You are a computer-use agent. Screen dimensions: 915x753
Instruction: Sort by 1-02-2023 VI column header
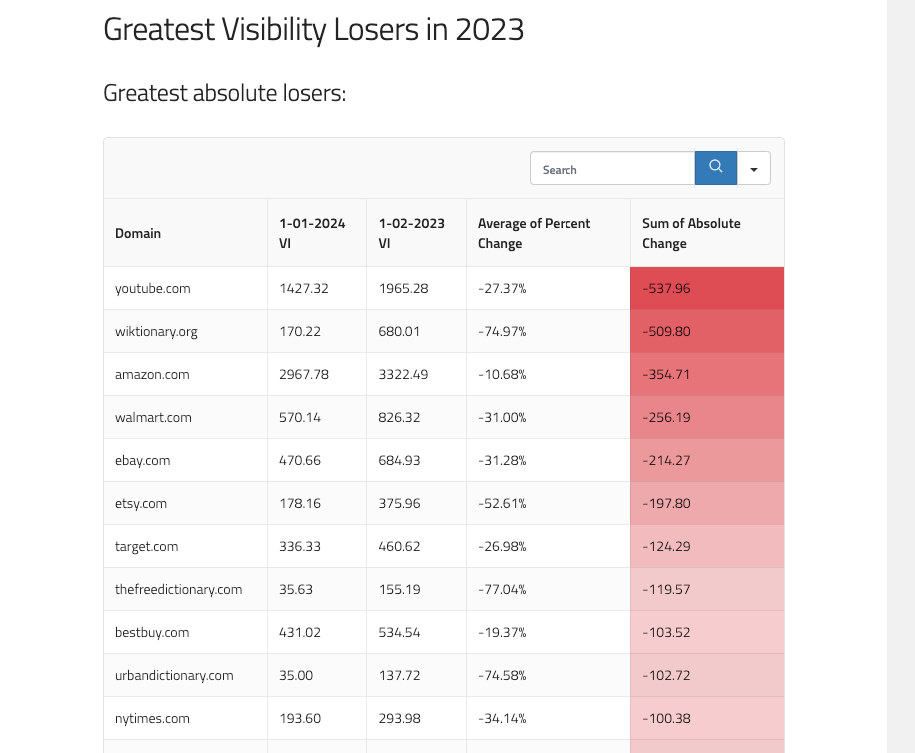click(412, 233)
